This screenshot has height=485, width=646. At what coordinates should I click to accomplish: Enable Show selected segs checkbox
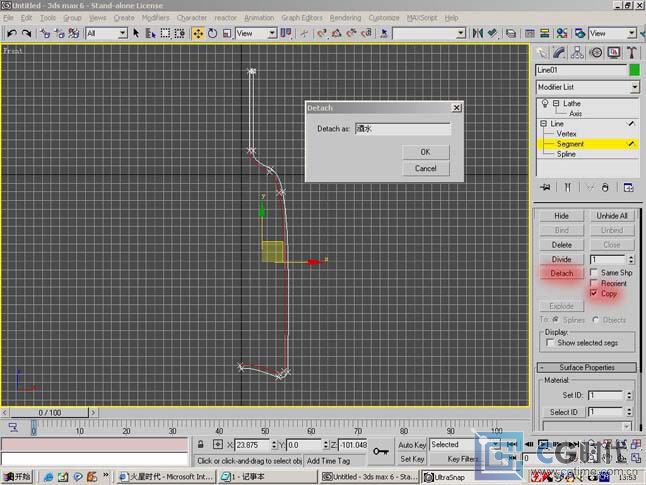pyautogui.click(x=550, y=343)
